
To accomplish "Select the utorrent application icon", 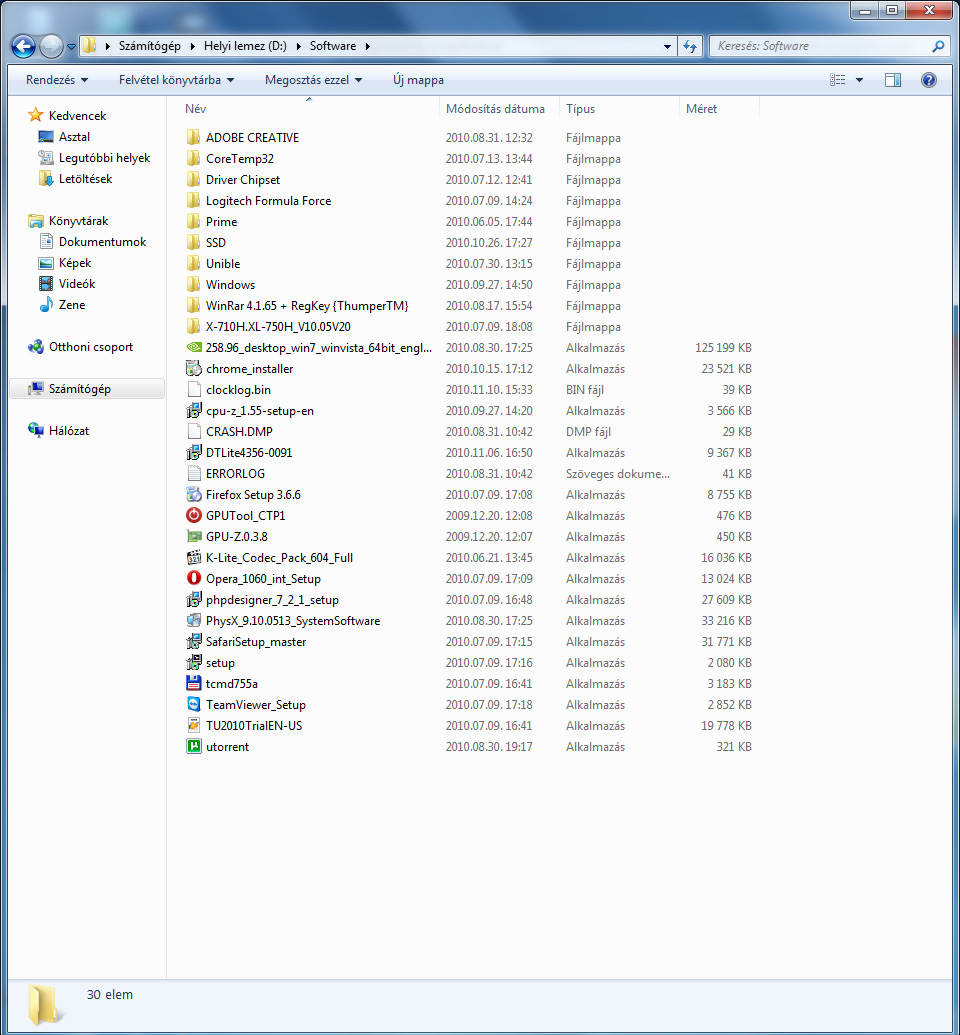I will tap(193, 747).
